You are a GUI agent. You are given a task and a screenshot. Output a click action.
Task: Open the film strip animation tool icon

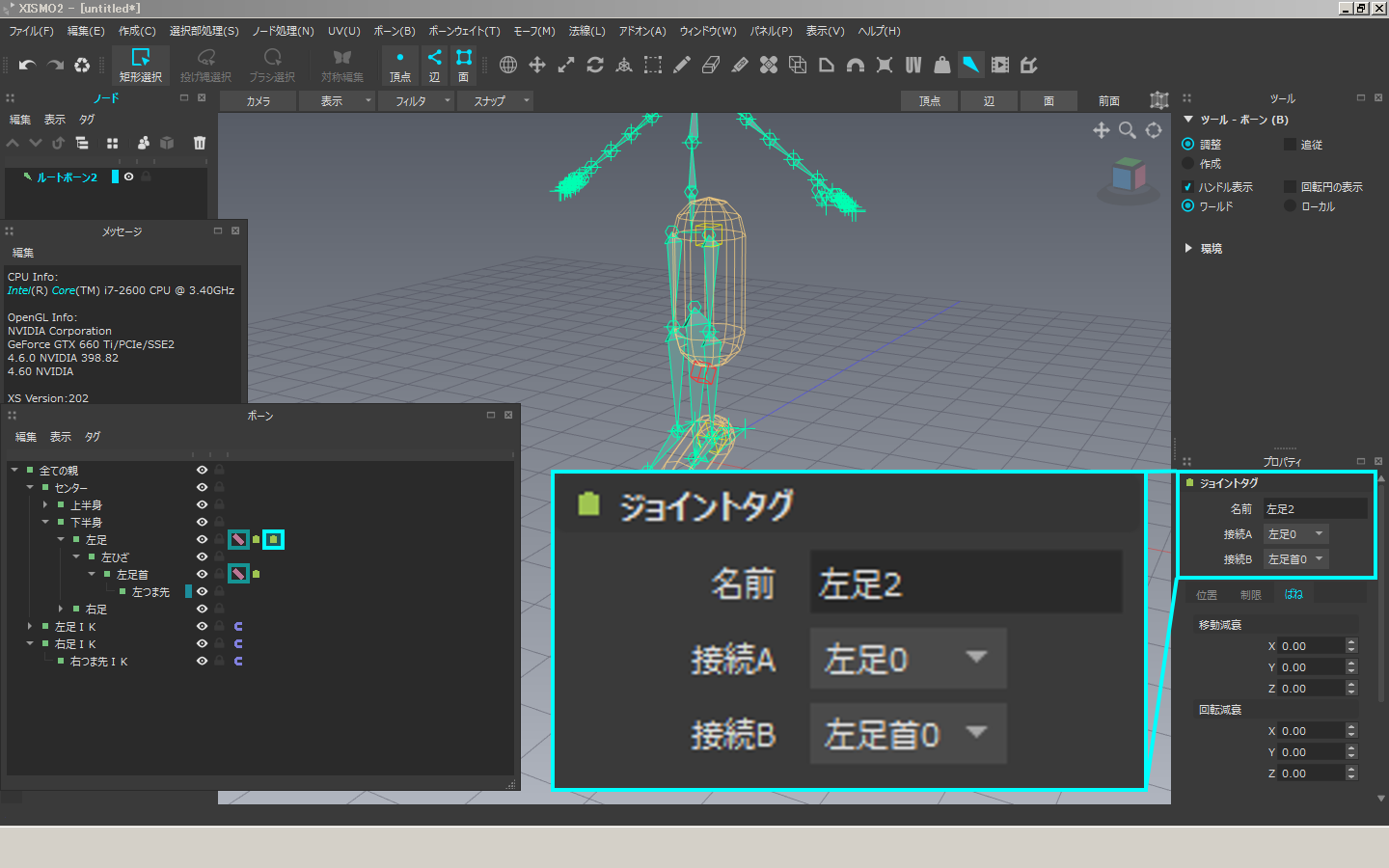[1000, 65]
